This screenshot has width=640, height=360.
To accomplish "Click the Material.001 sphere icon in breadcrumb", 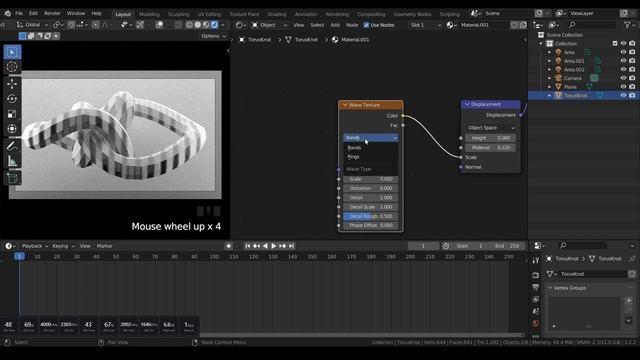I will (x=335, y=40).
